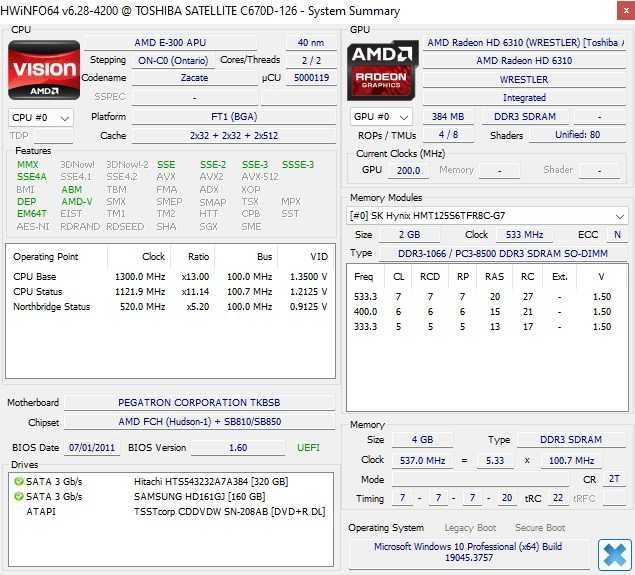Click the AES-NI feature flag

[33, 227]
